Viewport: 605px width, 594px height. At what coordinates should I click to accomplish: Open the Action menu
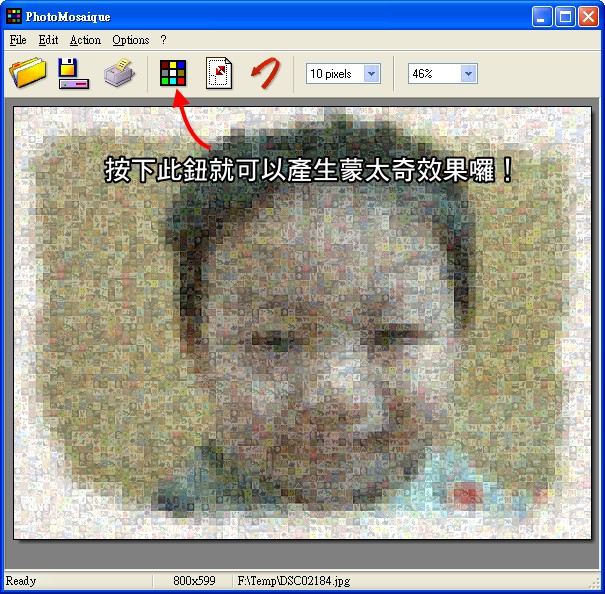[85, 40]
